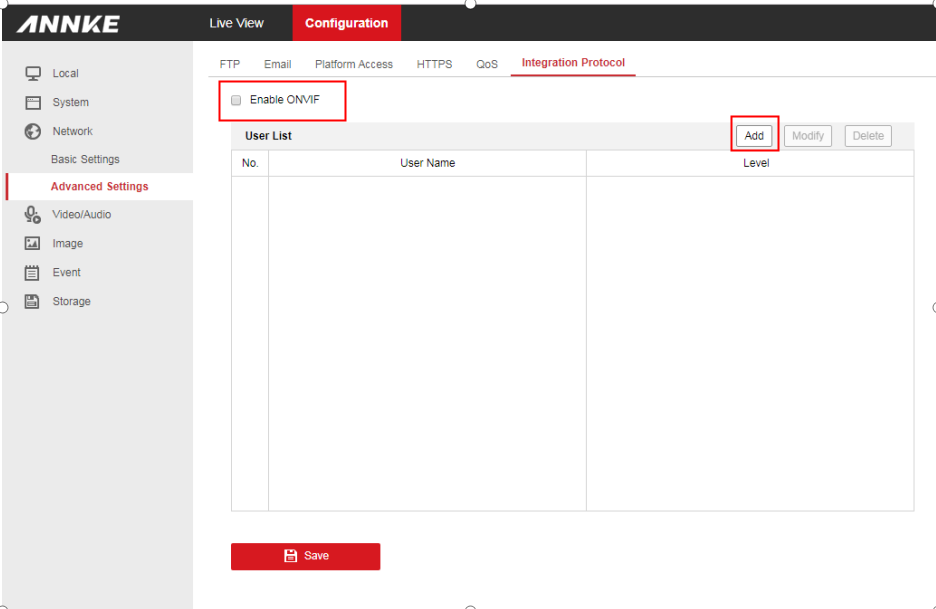
Task: Click the Delete user button
Action: 868,136
